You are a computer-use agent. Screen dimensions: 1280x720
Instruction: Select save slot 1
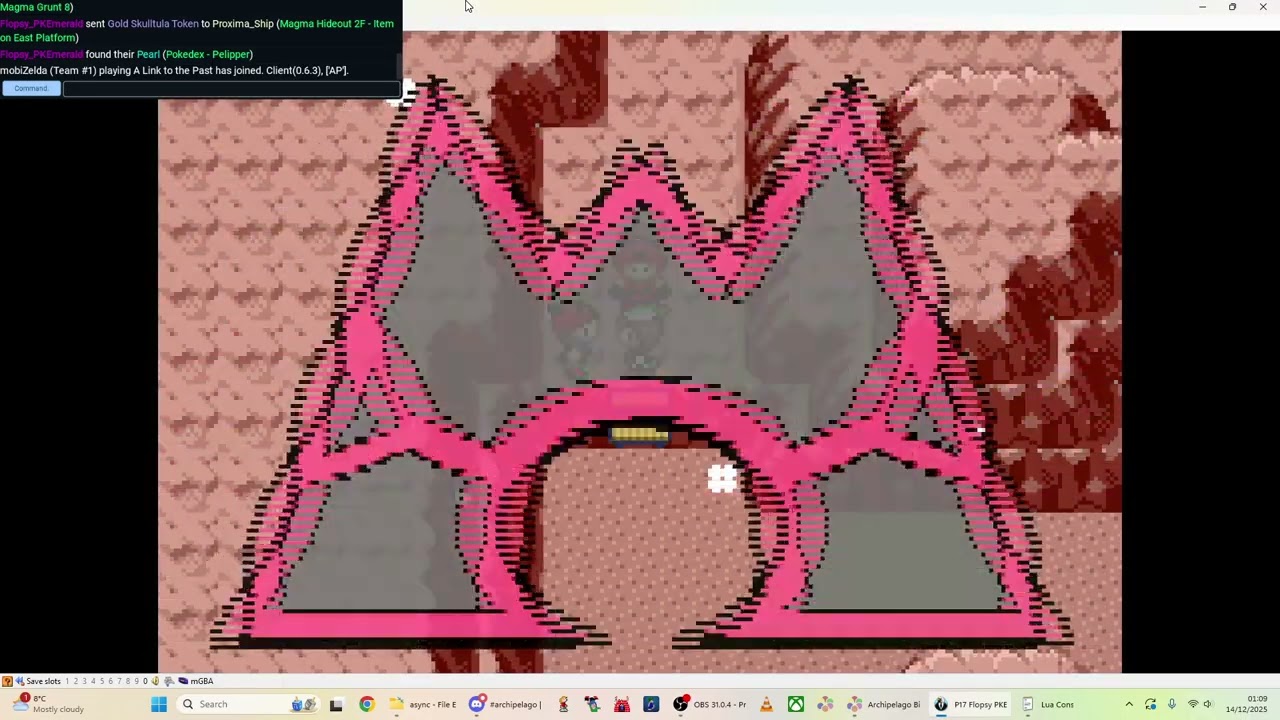[67, 681]
